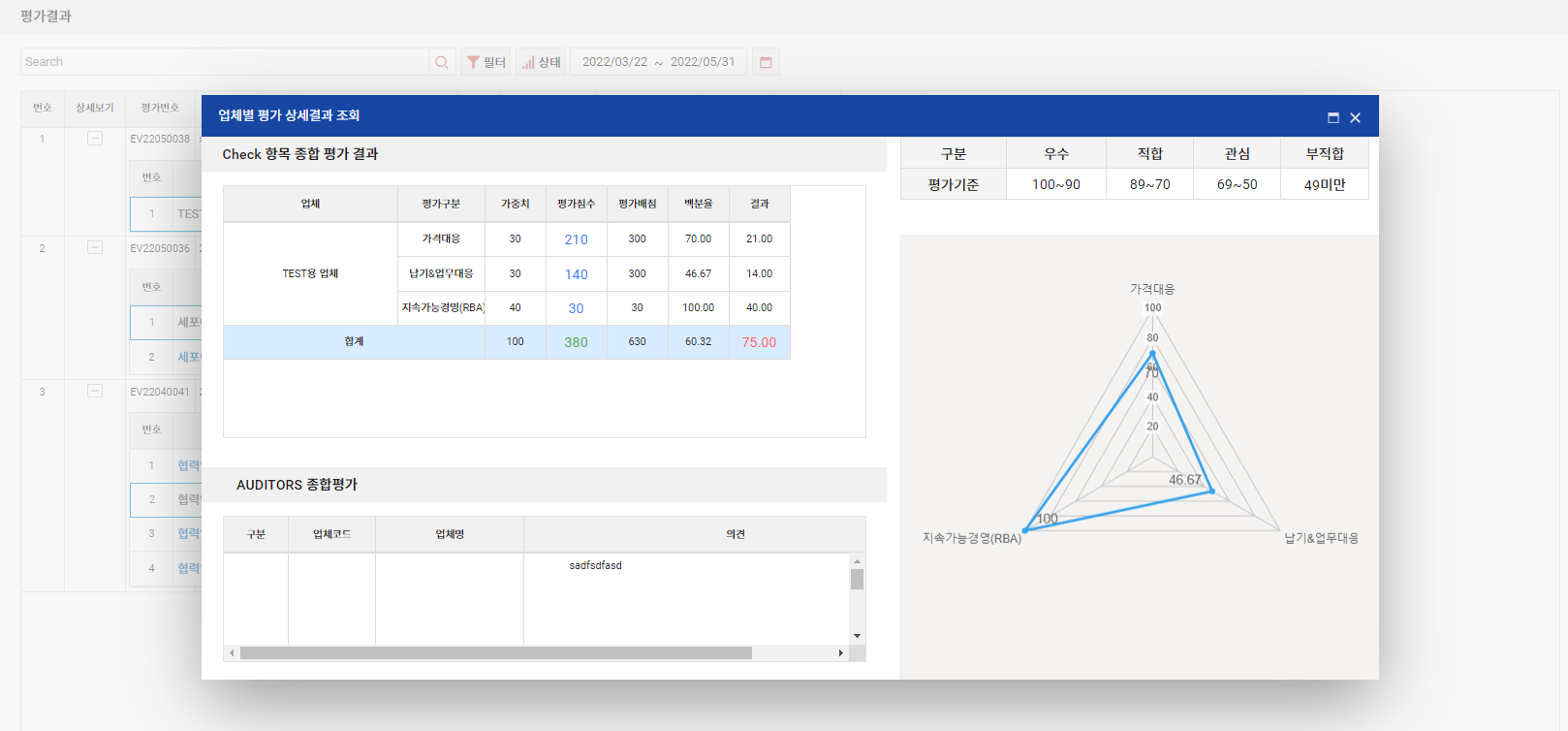Image resolution: width=1568 pixels, height=731 pixels.
Task: Click the 관심 grade header
Action: 1238,153
